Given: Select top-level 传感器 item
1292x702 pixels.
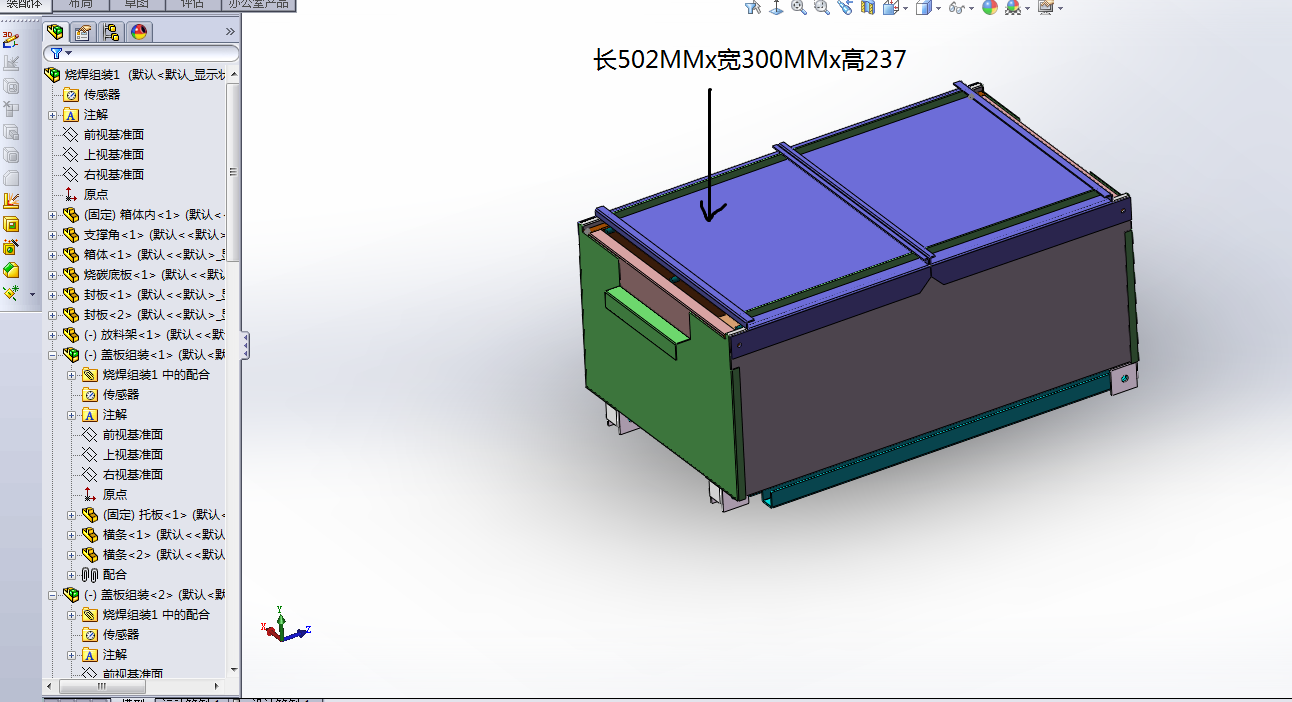Looking at the screenshot, I should 101,94.
